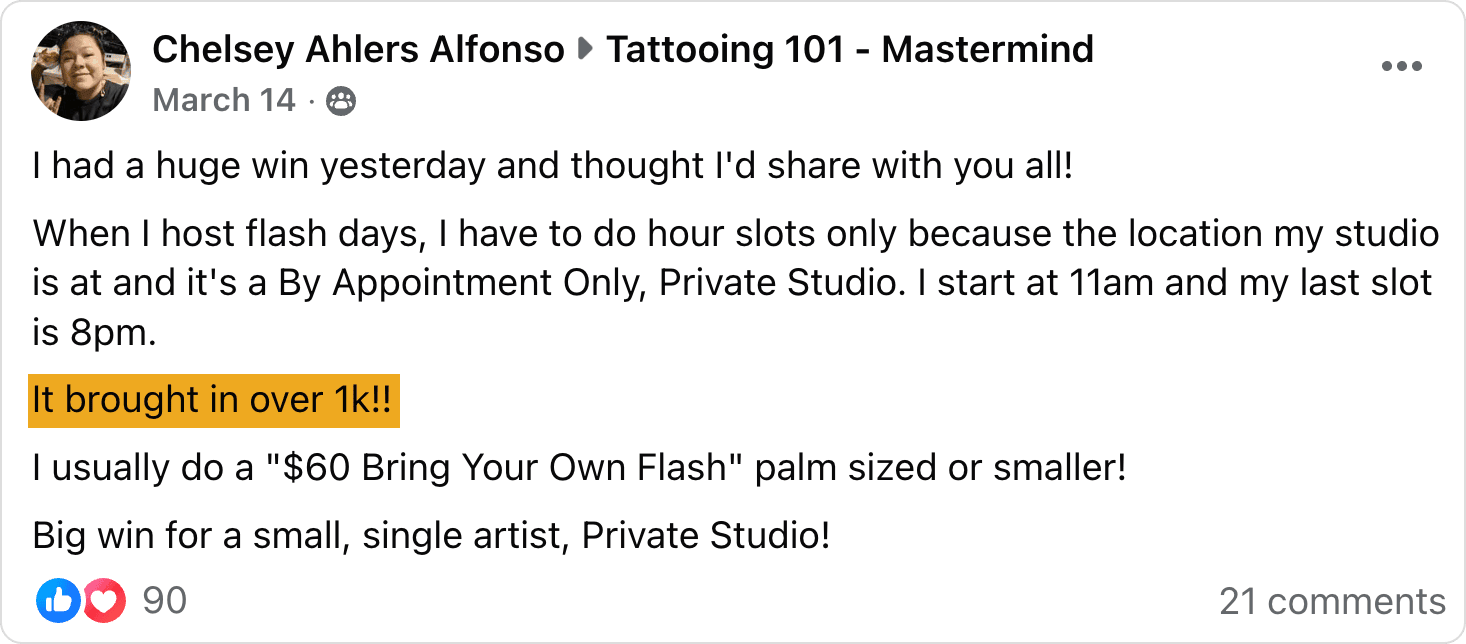Image resolution: width=1466 pixels, height=644 pixels.
Task: Go to Tattooing 101 - Mastermind group
Action: (849, 49)
